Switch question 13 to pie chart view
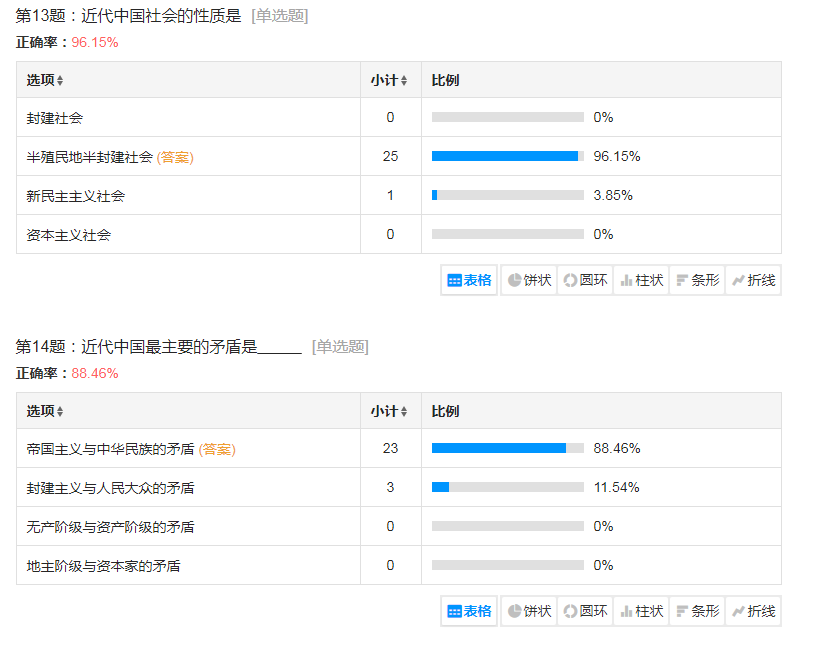Screen dimensions: 814x657 (529, 280)
